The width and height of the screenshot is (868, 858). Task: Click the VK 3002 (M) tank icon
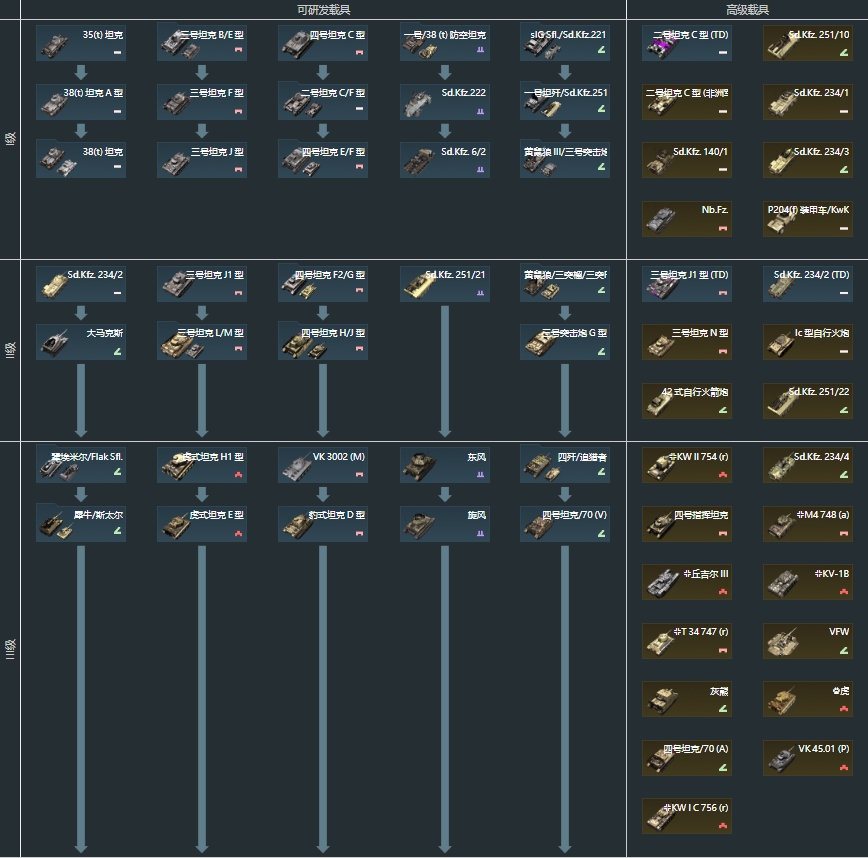pyautogui.click(x=296, y=468)
